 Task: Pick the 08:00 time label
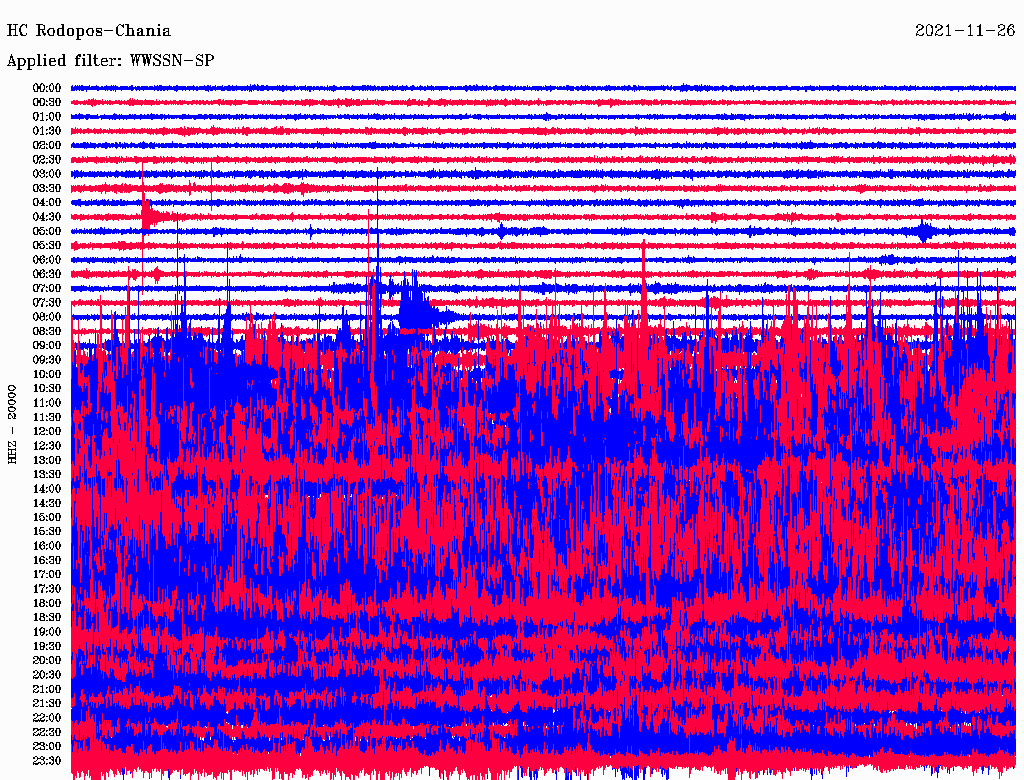coord(47,317)
